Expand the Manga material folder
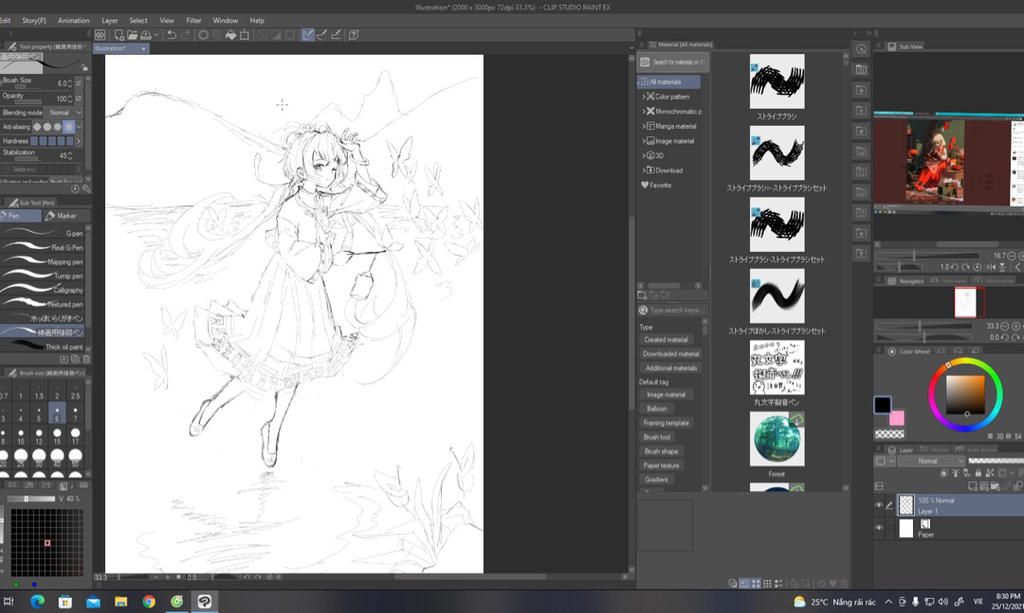1024x613 pixels. click(643, 126)
